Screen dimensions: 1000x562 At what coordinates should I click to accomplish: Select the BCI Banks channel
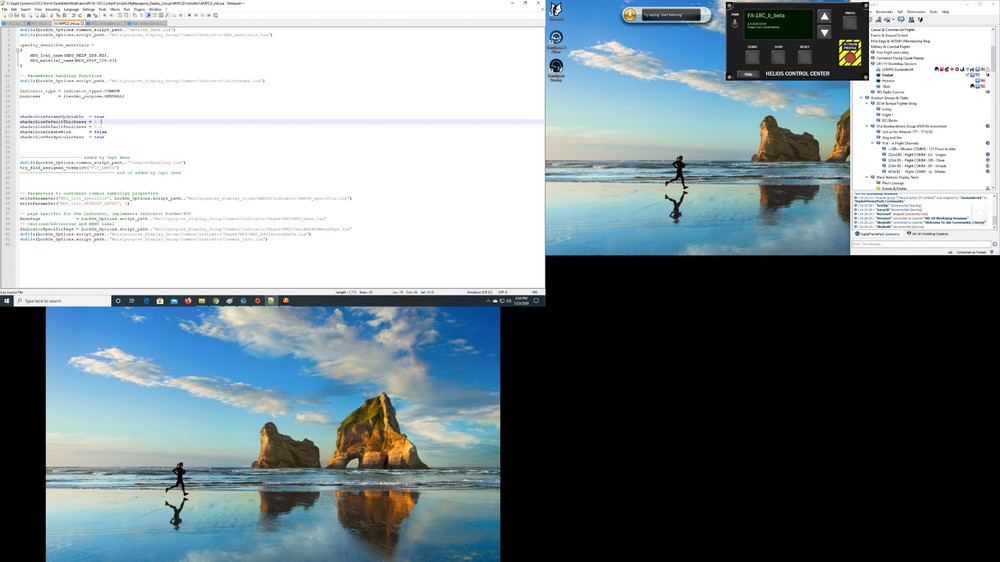[886, 121]
